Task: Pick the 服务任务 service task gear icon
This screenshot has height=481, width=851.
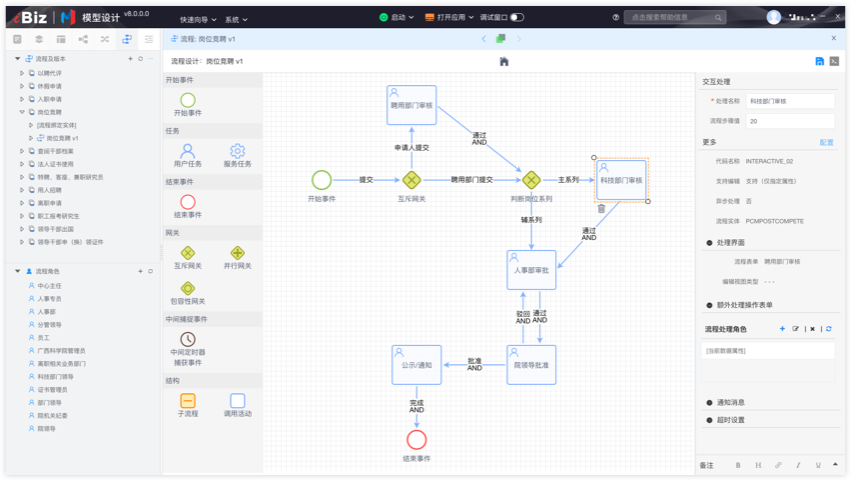Action: [237, 150]
